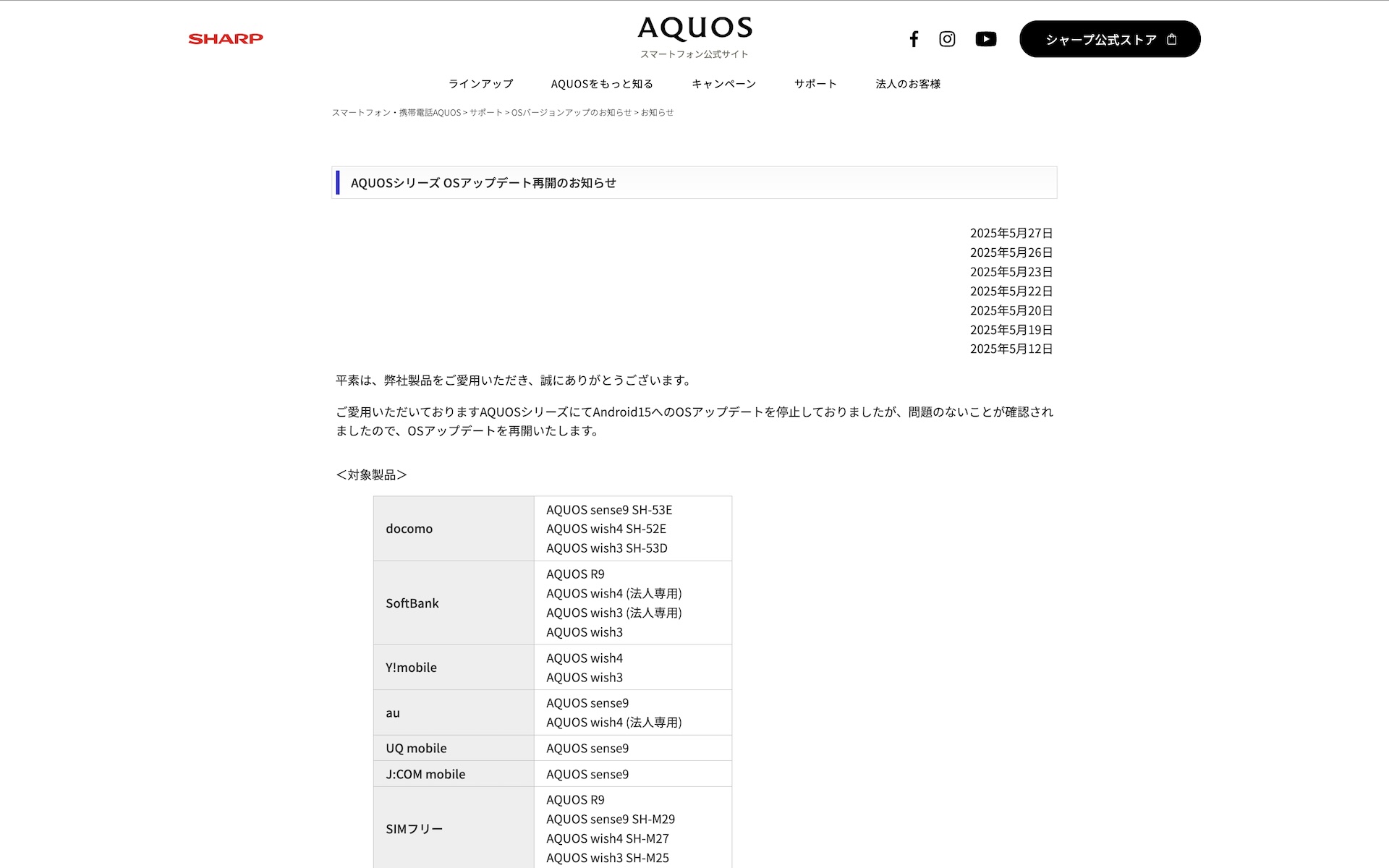Click AQUOS sense9 SH-53E table entry
1389x868 pixels.
click(x=609, y=510)
